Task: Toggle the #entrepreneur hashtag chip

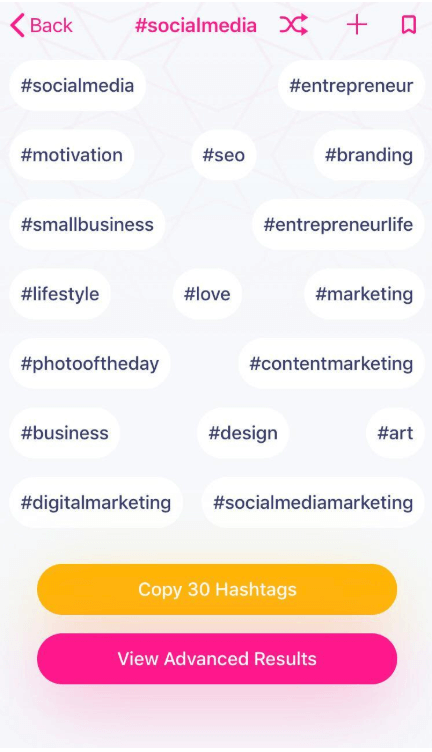Action: pyautogui.click(x=351, y=86)
